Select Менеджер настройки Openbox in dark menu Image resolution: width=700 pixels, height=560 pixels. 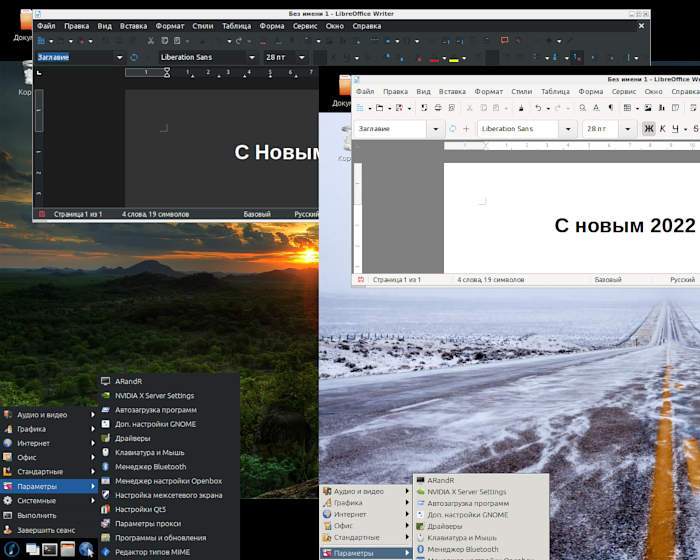(169, 481)
